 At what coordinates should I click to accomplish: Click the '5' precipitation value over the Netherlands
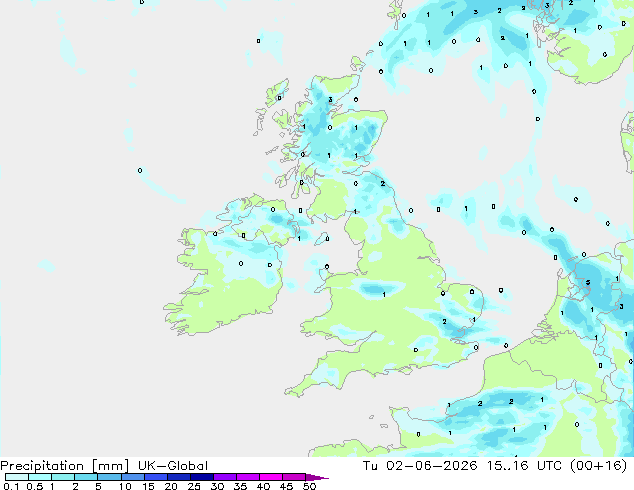tap(588, 283)
